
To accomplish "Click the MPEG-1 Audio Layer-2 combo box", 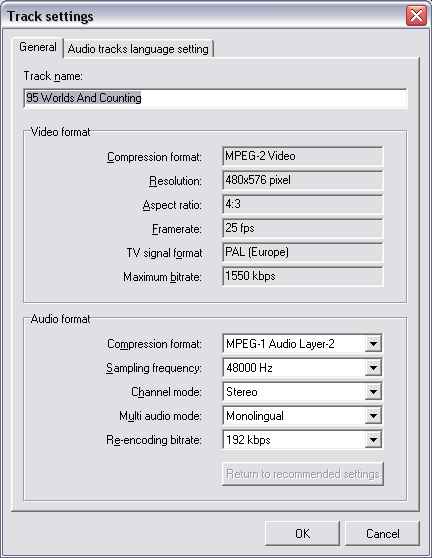I will [302, 344].
